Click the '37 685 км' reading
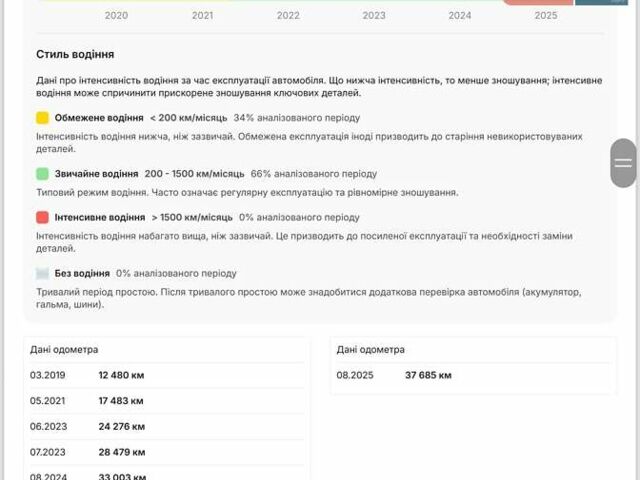 428,375
